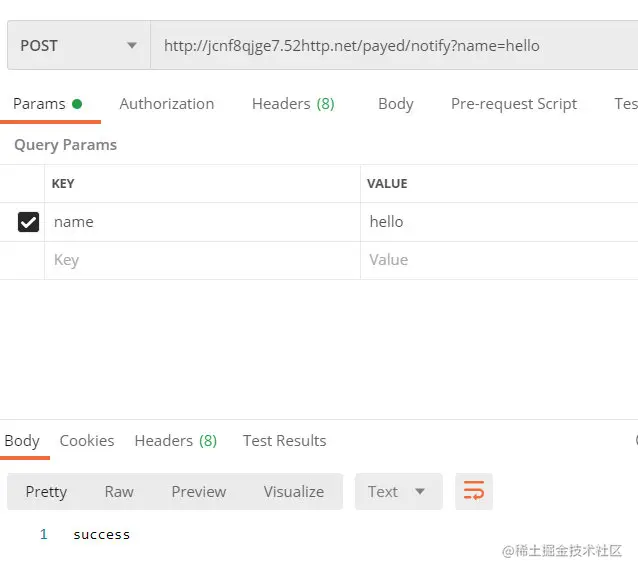
Task: Open the request Headers (8) tab
Action: [293, 104]
